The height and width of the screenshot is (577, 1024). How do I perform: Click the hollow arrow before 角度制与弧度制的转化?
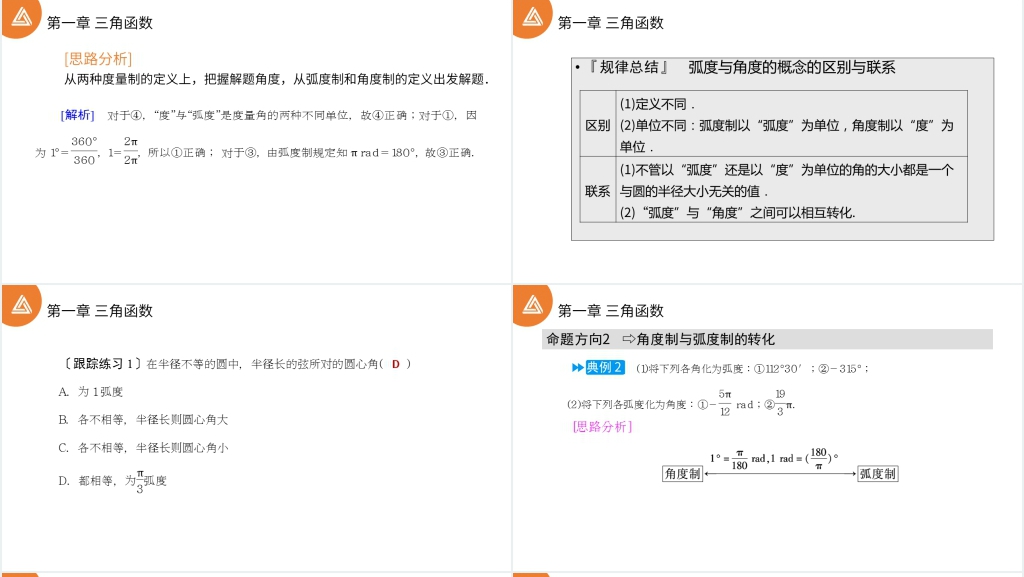click(x=628, y=339)
